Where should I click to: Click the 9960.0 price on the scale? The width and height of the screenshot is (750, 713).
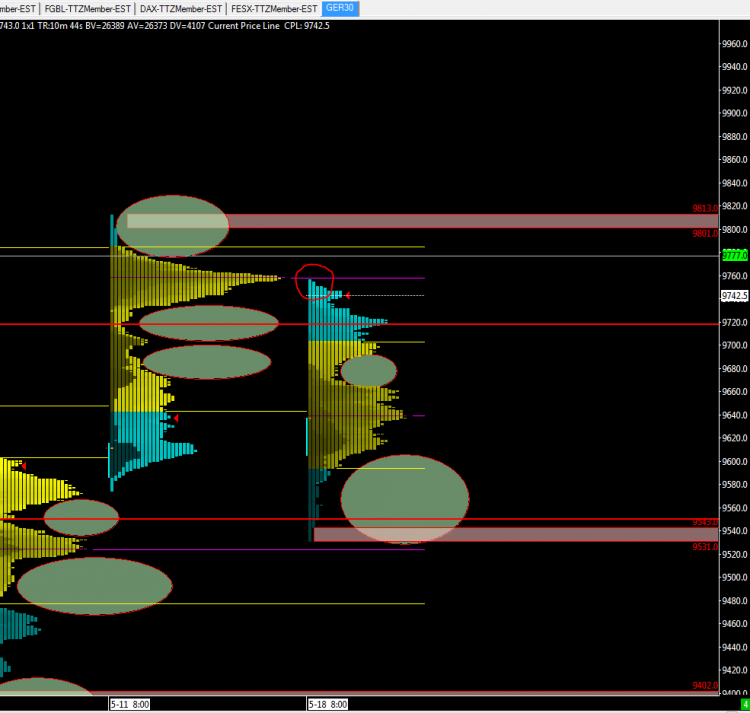click(734, 44)
